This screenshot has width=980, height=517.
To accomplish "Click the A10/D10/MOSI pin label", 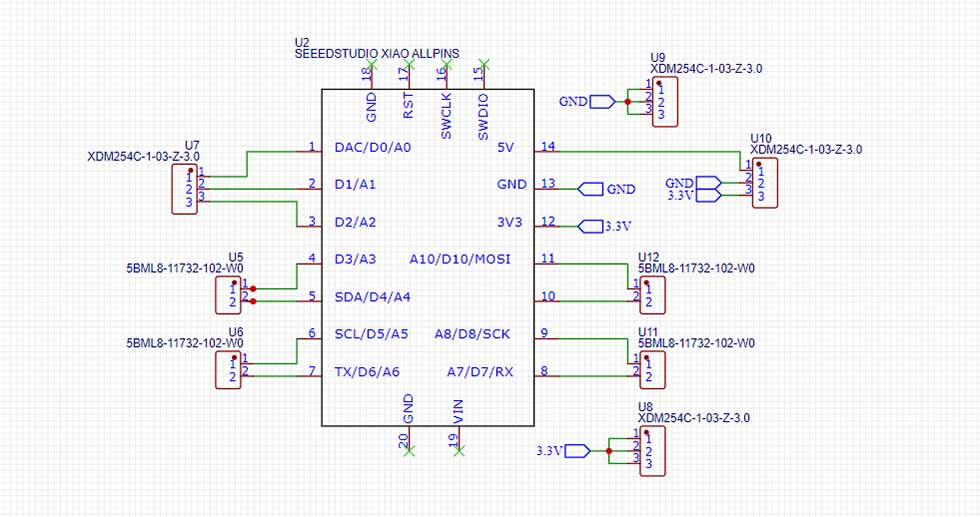I will [460, 259].
